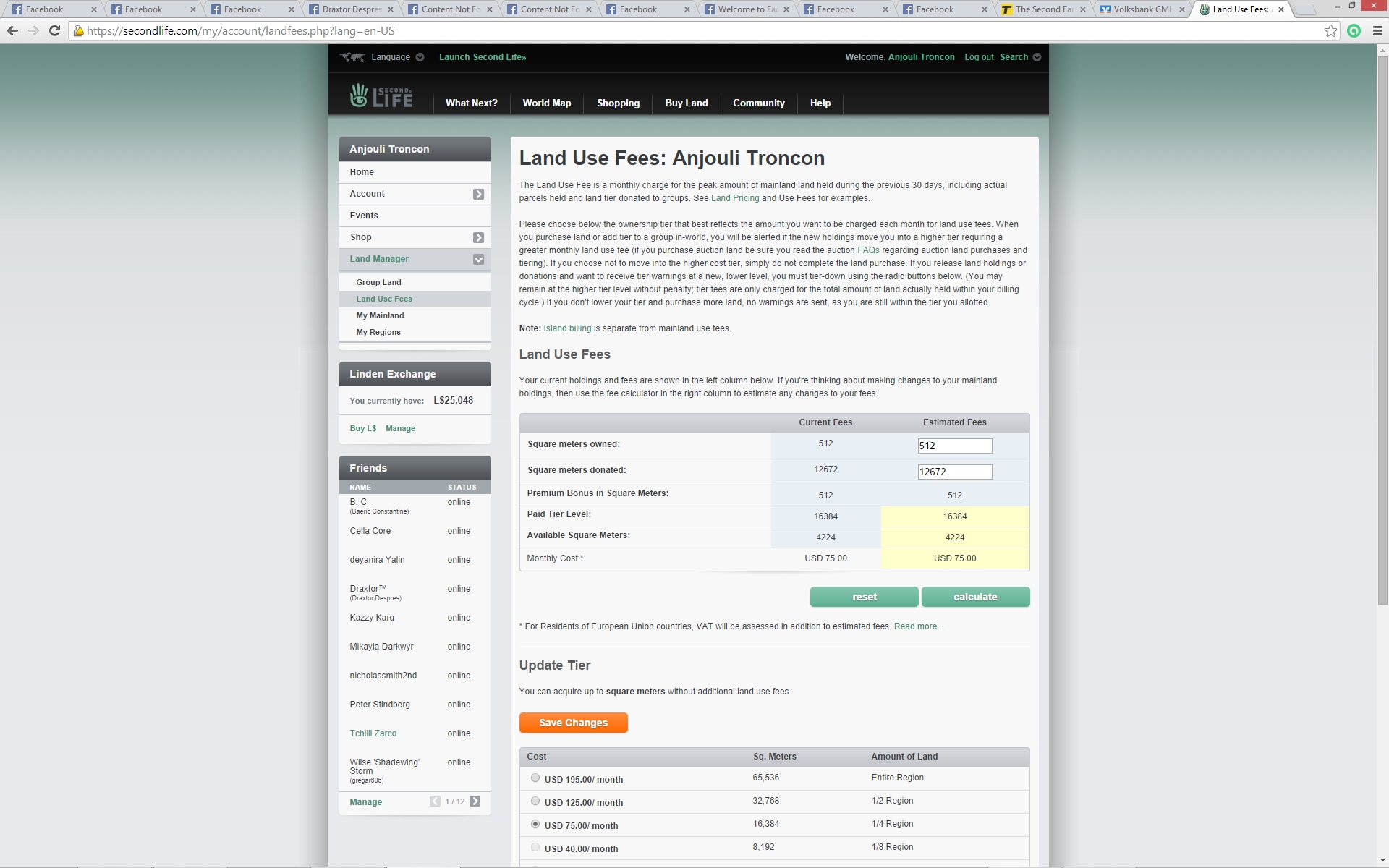Collapse the Land Manager section arrow
Viewport: 1389px width, 868px height.
pos(478,259)
